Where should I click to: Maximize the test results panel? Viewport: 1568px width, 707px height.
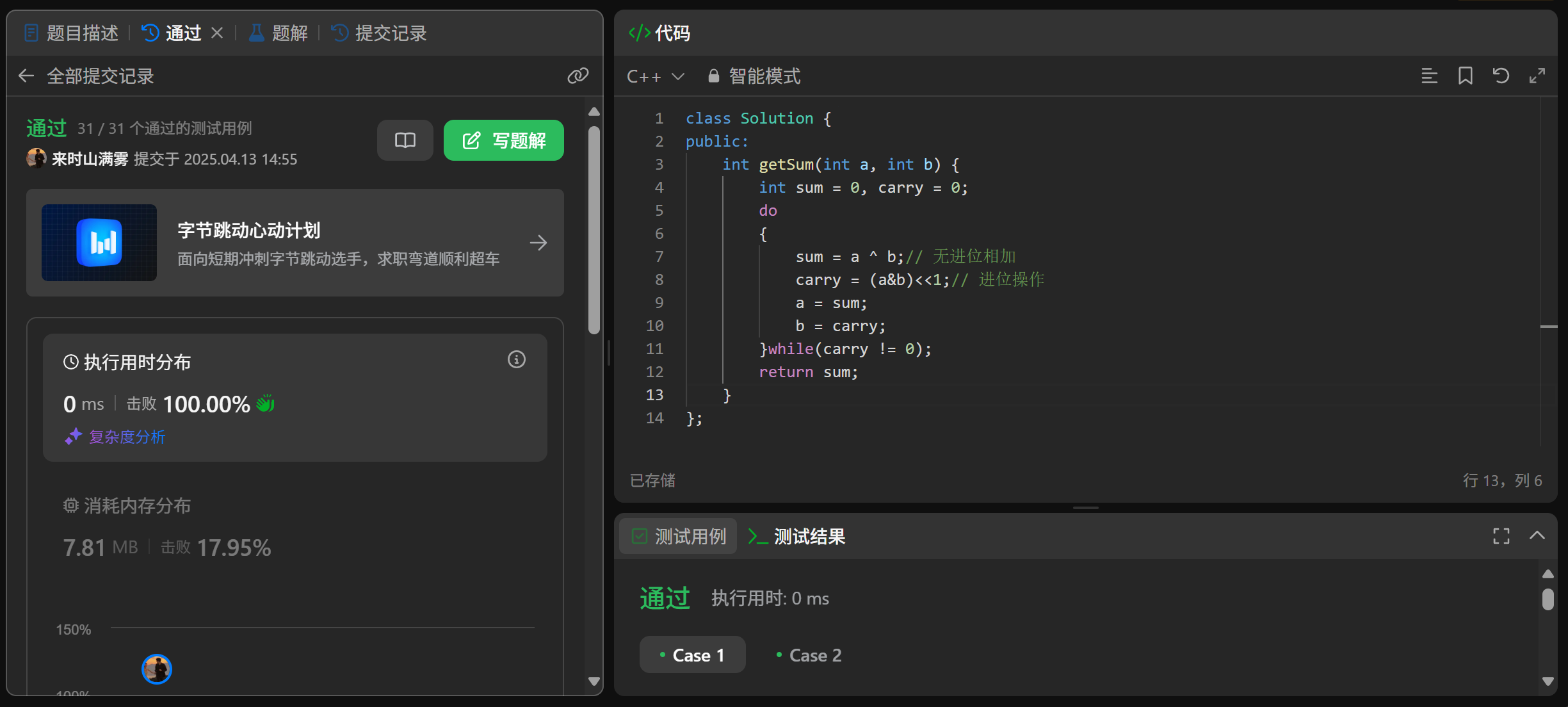(x=1501, y=536)
